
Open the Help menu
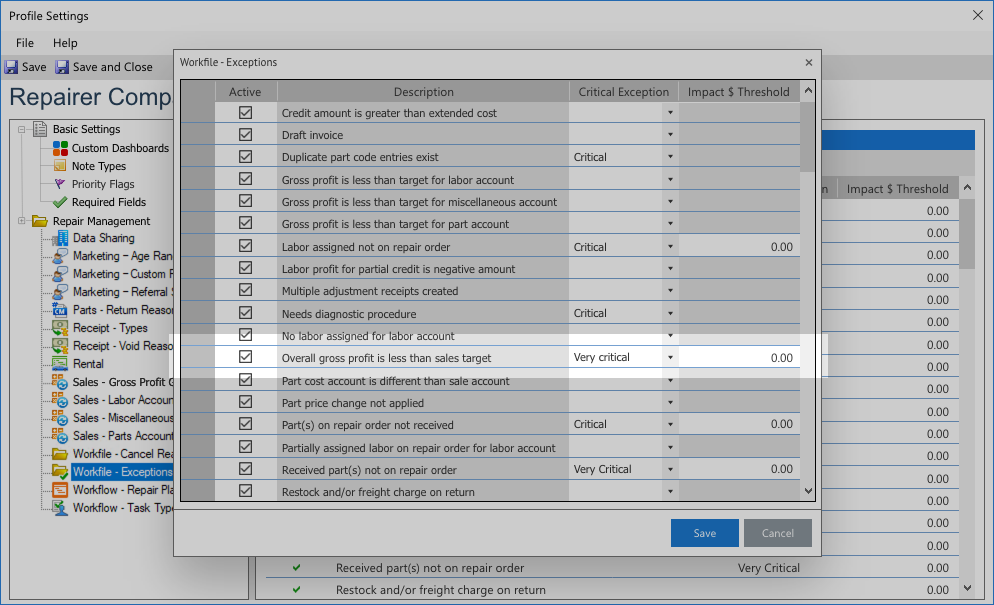point(65,43)
